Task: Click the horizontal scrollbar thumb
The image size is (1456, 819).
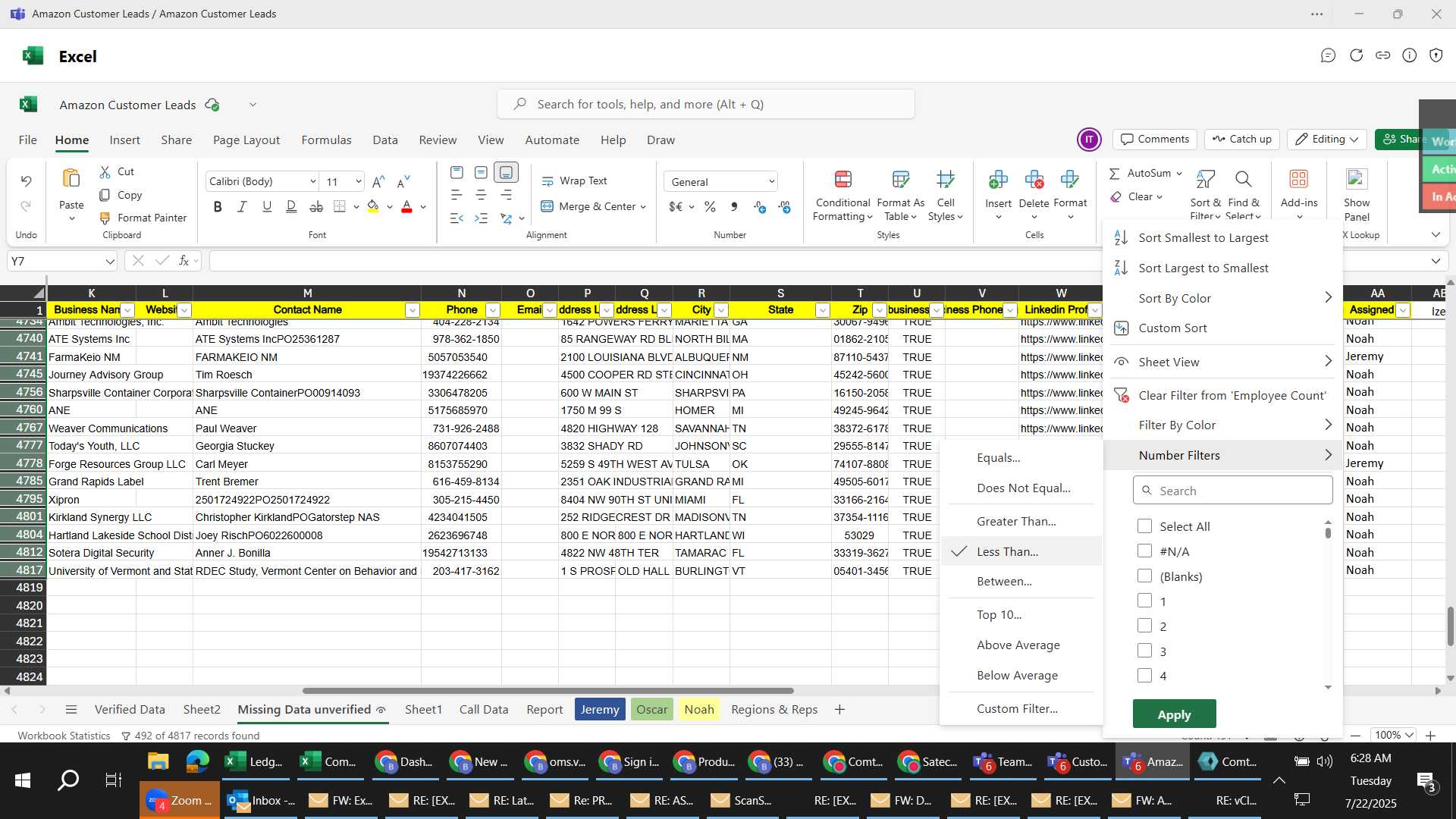Action: 548,691
